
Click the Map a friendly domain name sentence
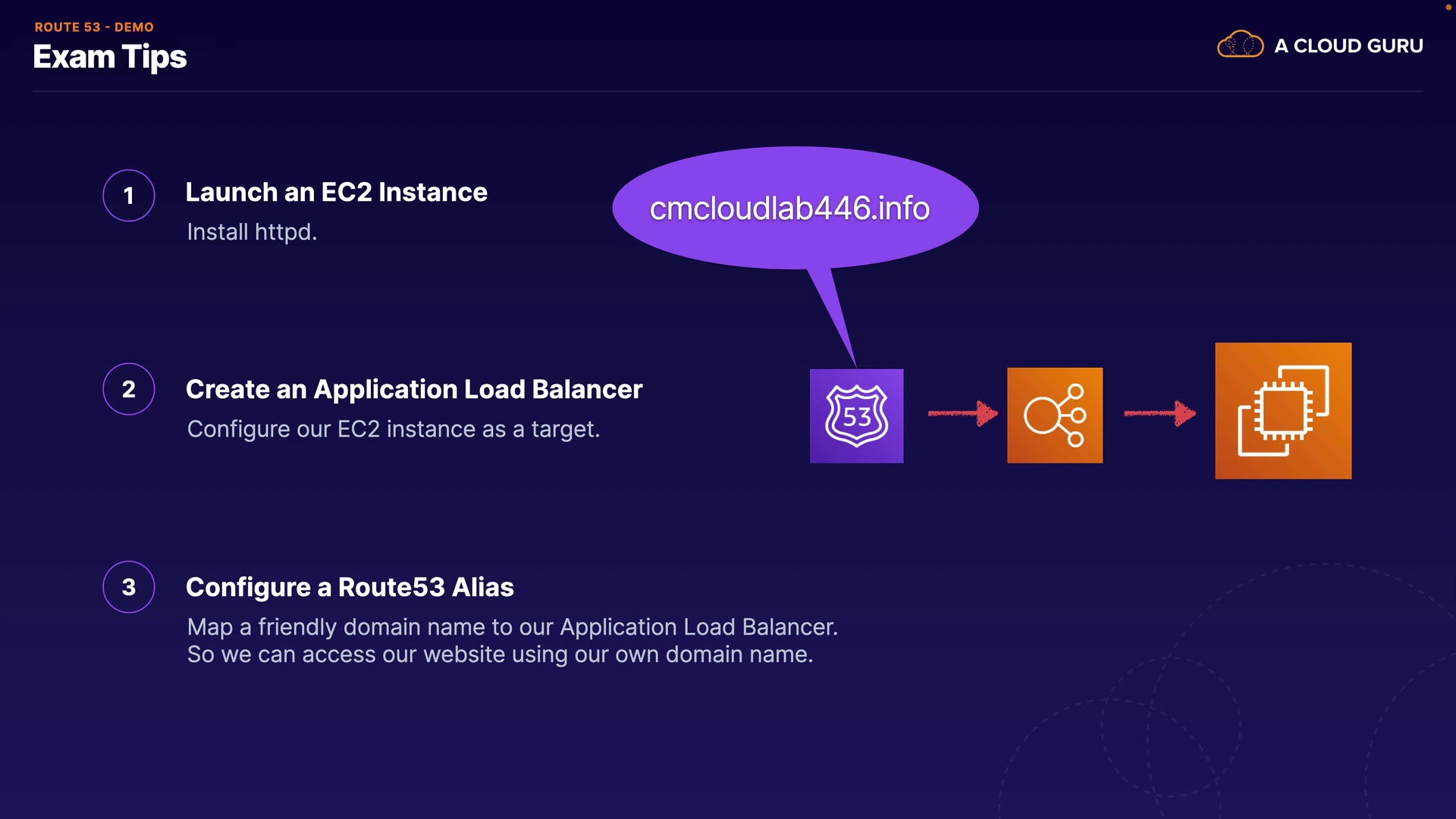(512, 627)
